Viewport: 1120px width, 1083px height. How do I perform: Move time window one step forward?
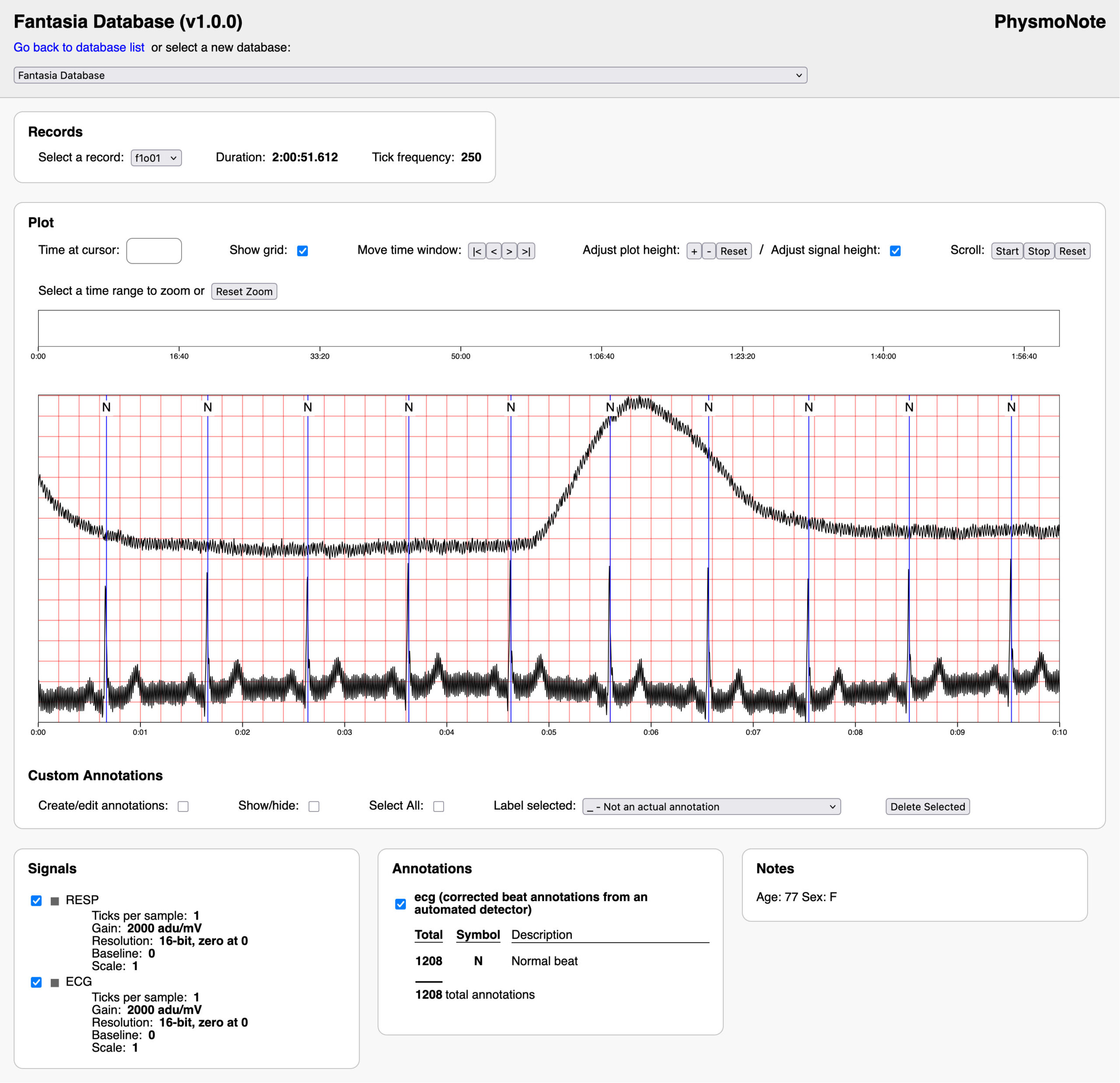(x=509, y=252)
